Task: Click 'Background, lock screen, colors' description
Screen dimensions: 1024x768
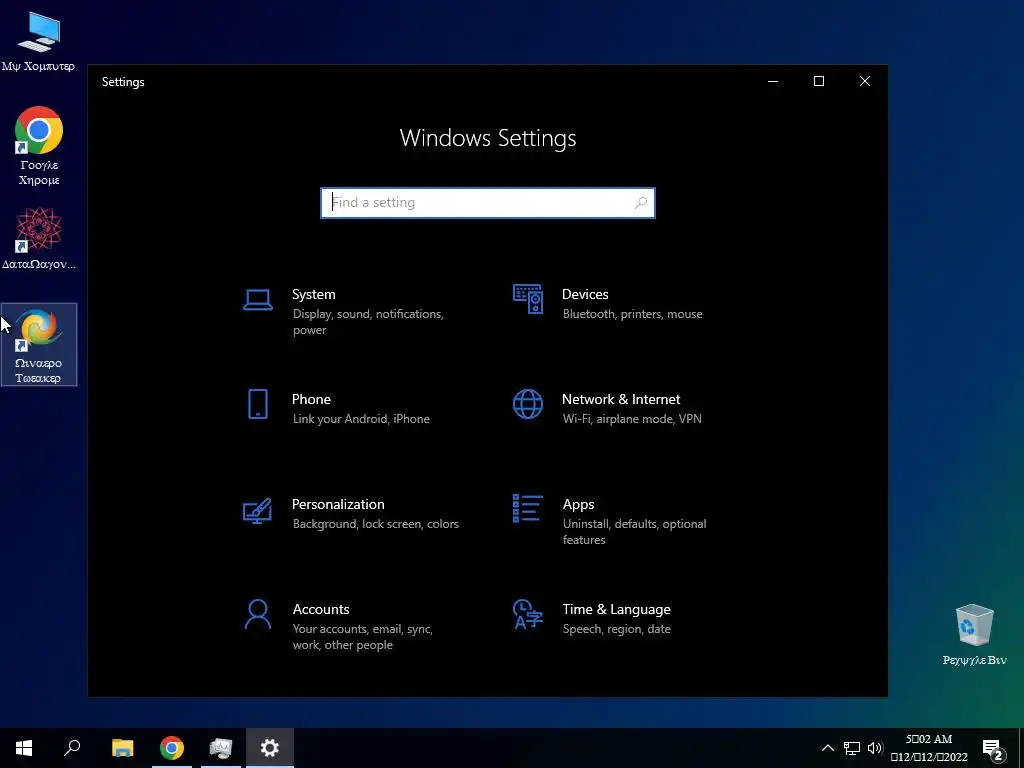Action: click(x=376, y=524)
